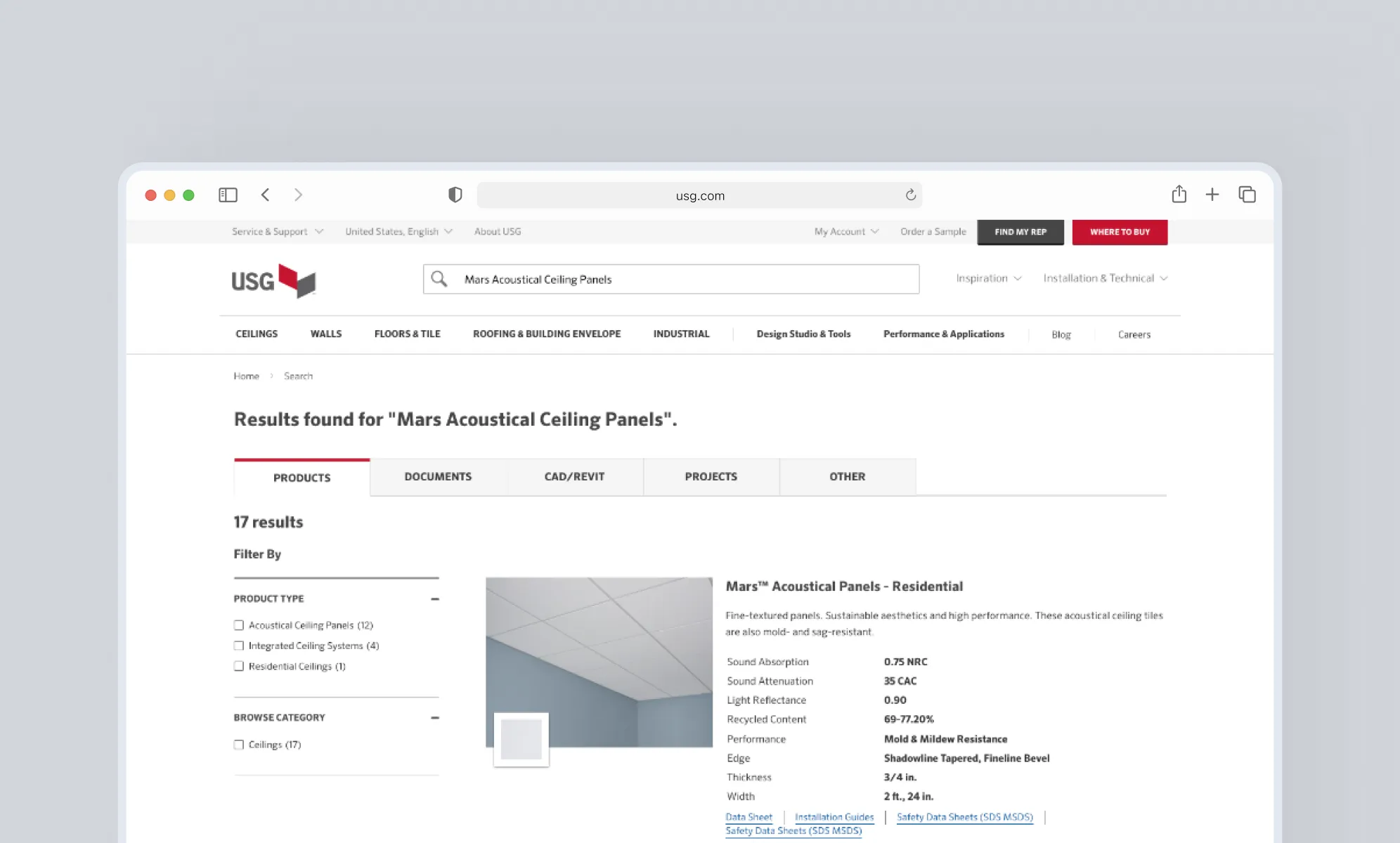The image size is (1400, 843).
Task: Click the Find My Rep button
Action: point(1020,232)
